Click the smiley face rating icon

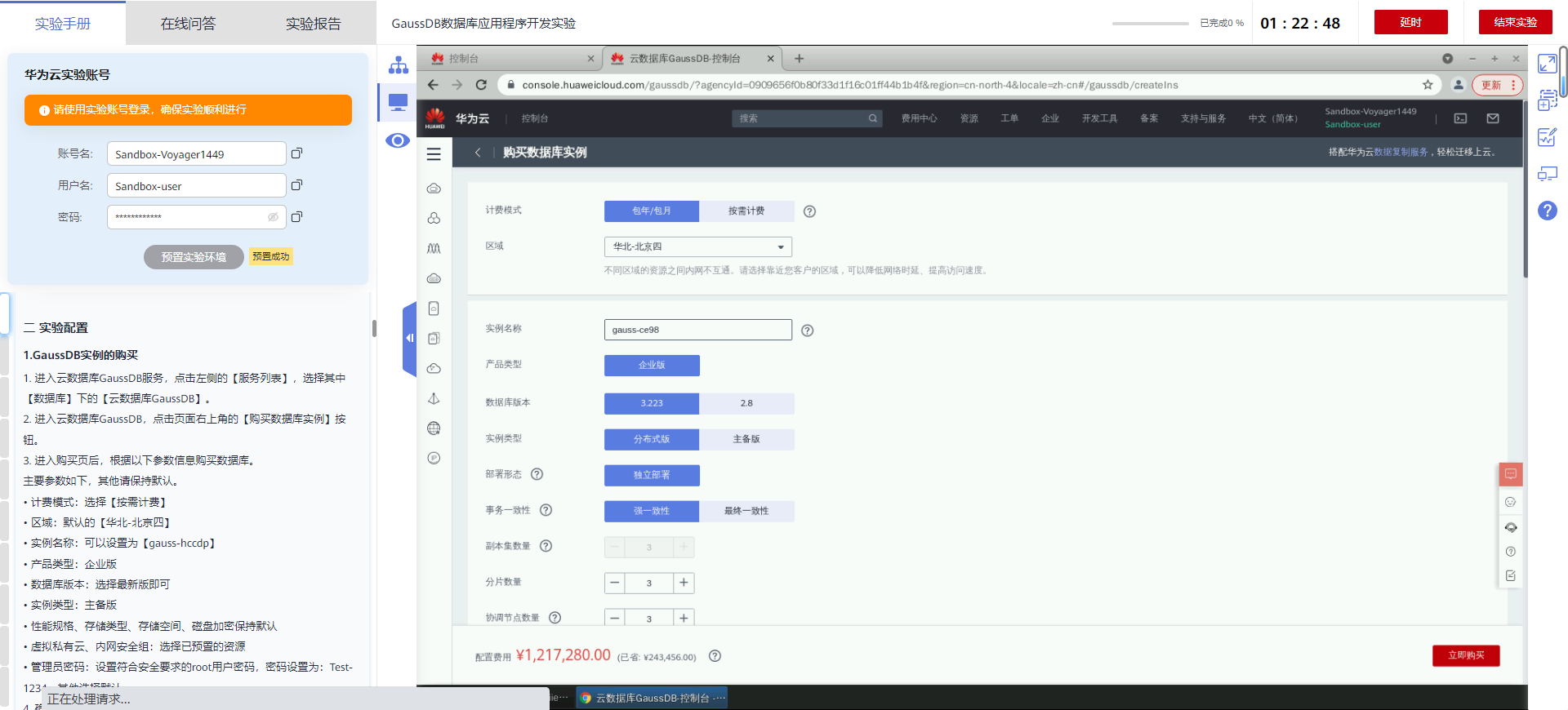1511,502
